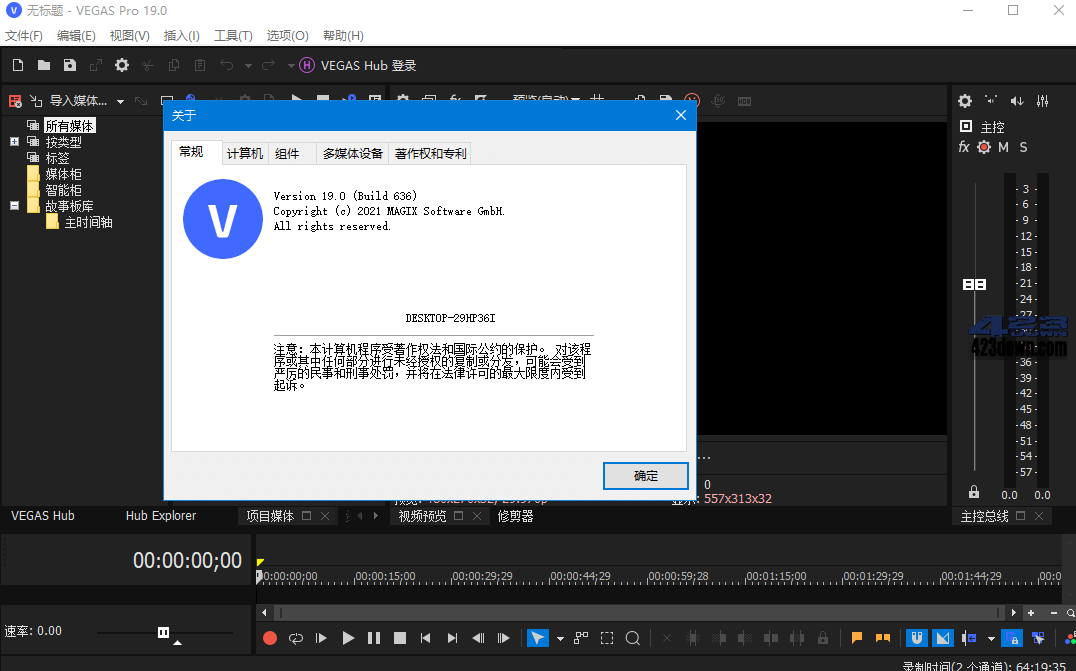Click the 确定 button to close the About dialog
Viewport: 1076px width, 671px height.
pos(645,476)
